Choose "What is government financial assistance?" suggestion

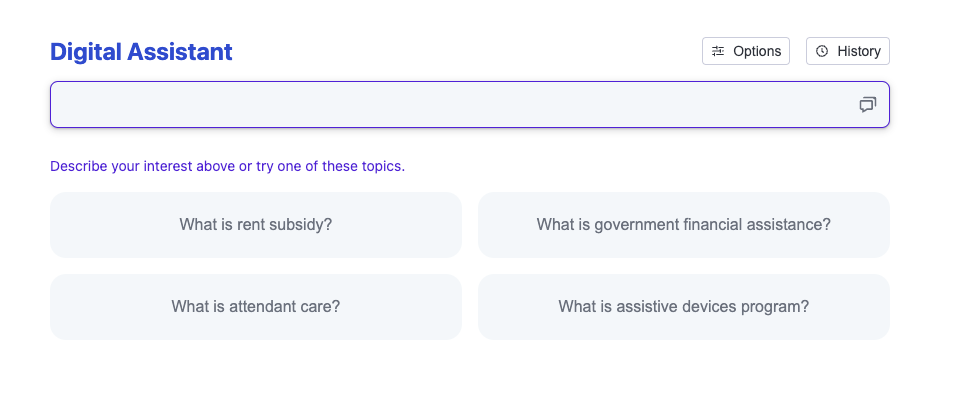(684, 225)
